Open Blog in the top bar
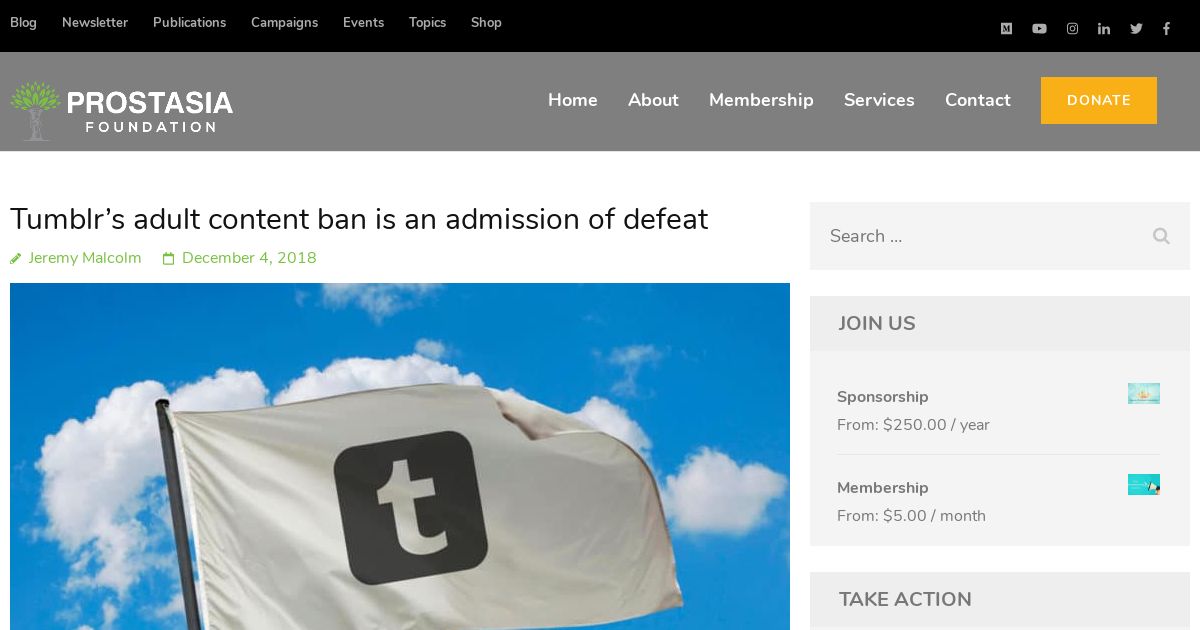Viewport: 1200px width, 630px height. (23, 23)
